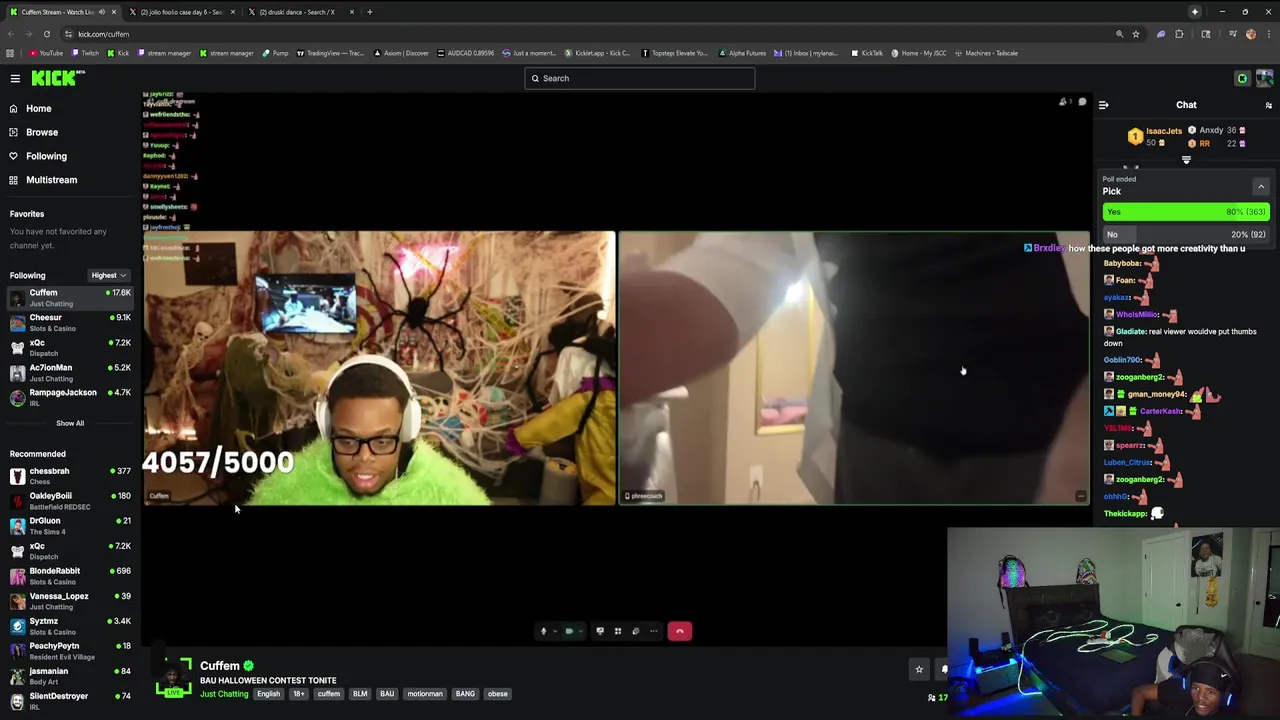The width and height of the screenshot is (1280, 720).
Task: Open RampageJackson channel in sidebar
Action: (x=70, y=398)
